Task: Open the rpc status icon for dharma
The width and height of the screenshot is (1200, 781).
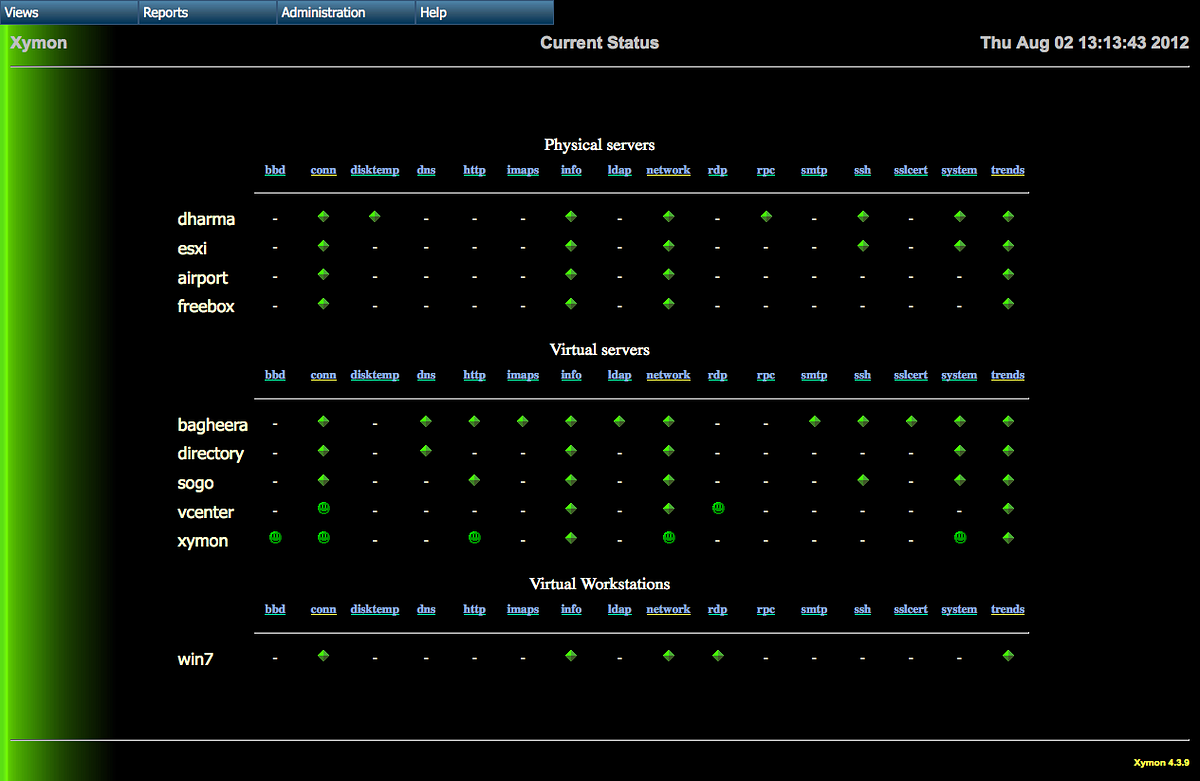Action: (766, 216)
